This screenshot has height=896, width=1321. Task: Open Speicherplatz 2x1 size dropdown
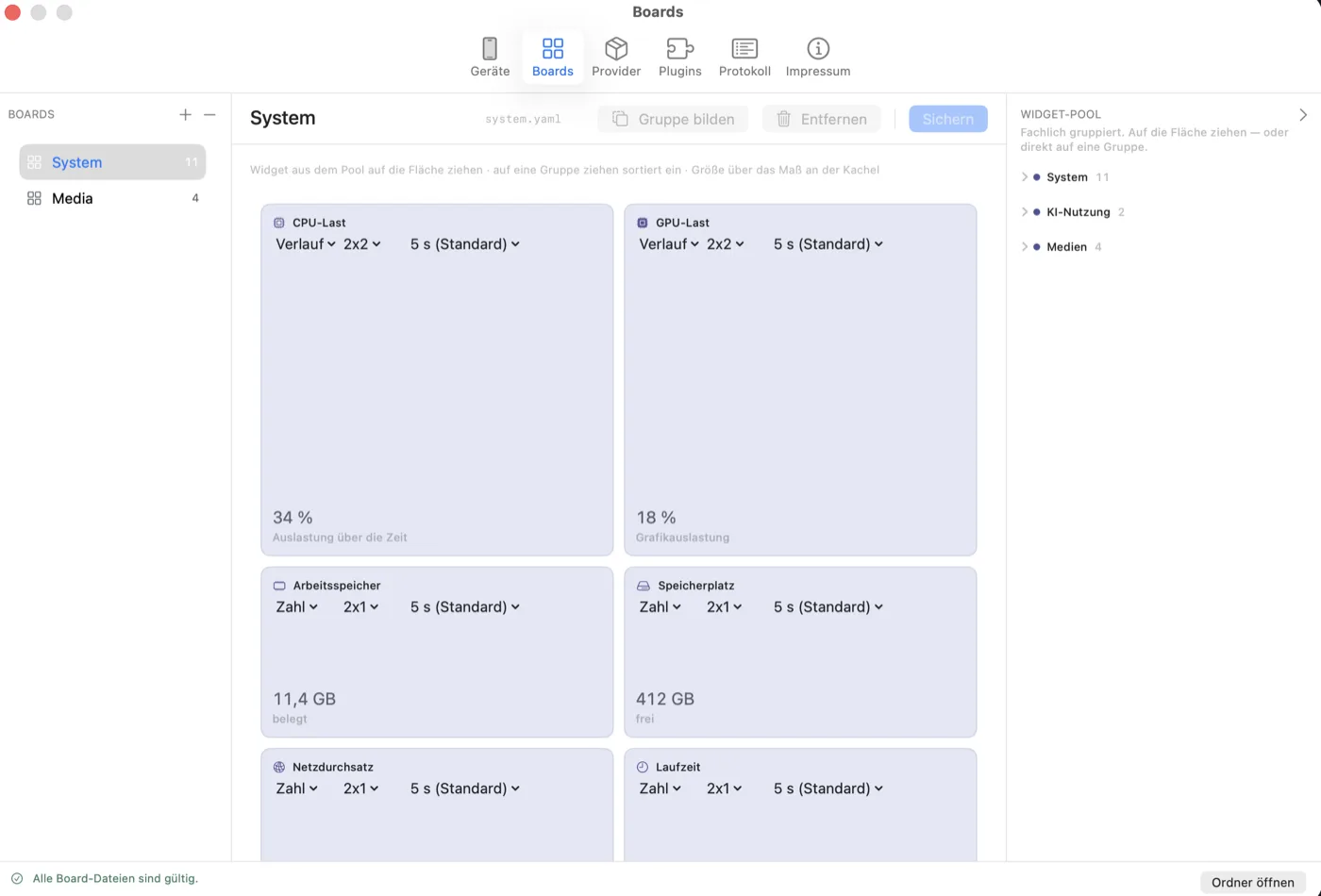[x=725, y=607]
